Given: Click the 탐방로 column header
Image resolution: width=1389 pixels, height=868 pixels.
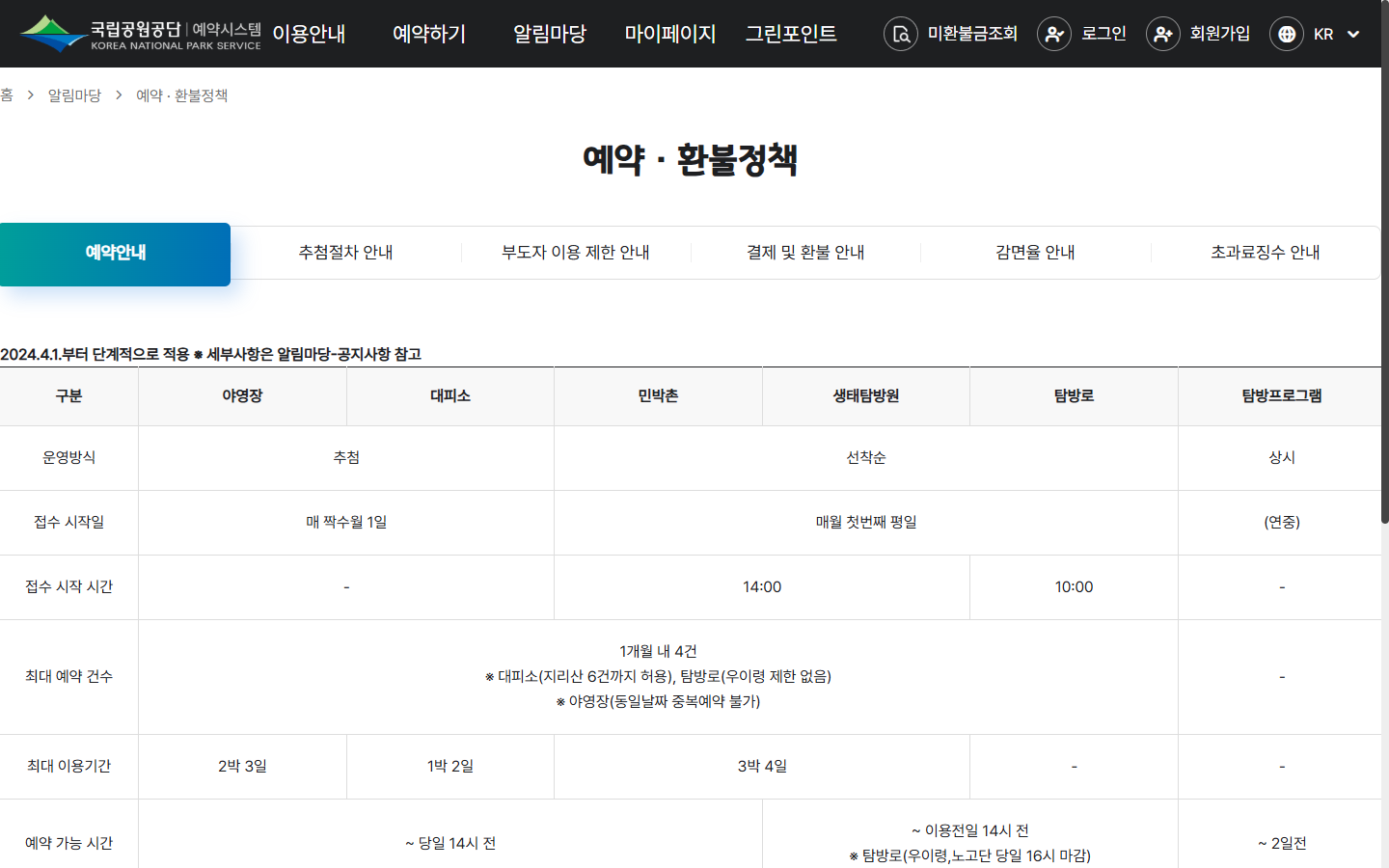Looking at the screenshot, I should pyautogui.click(x=1074, y=396).
